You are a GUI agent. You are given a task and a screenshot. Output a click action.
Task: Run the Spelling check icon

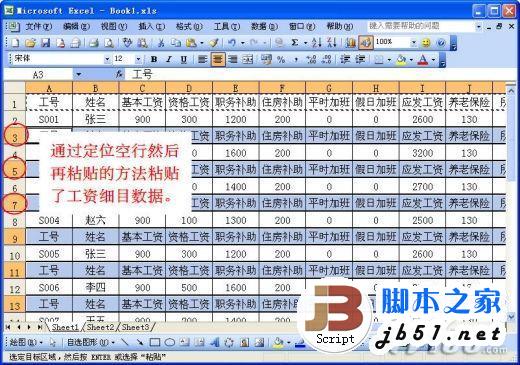coord(127,43)
